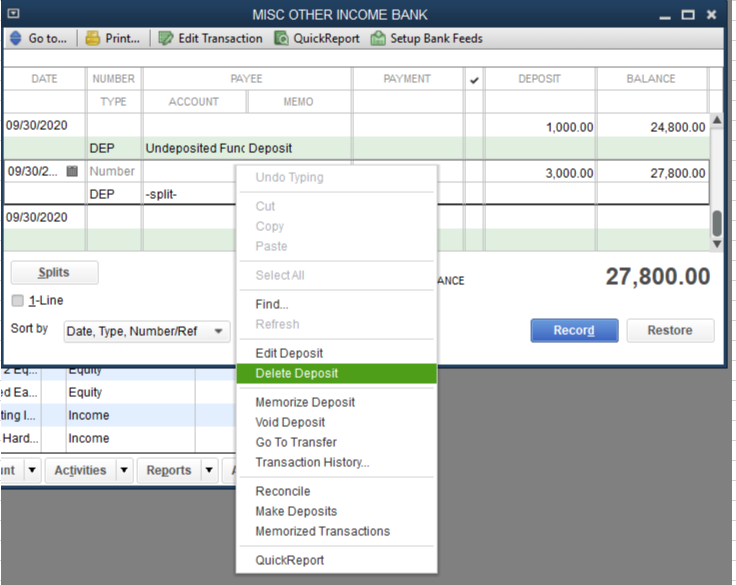The height and width of the screenshot is (585, 736).
Task: Click the PAYEE column header
Action: [246, 79]
